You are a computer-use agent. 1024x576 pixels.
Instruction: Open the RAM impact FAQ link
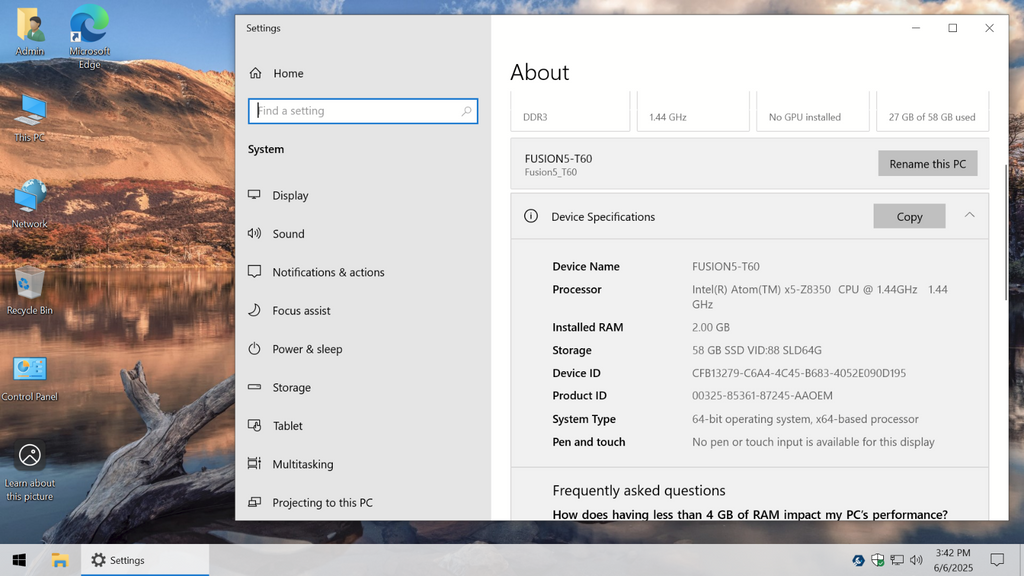[750, 515]
